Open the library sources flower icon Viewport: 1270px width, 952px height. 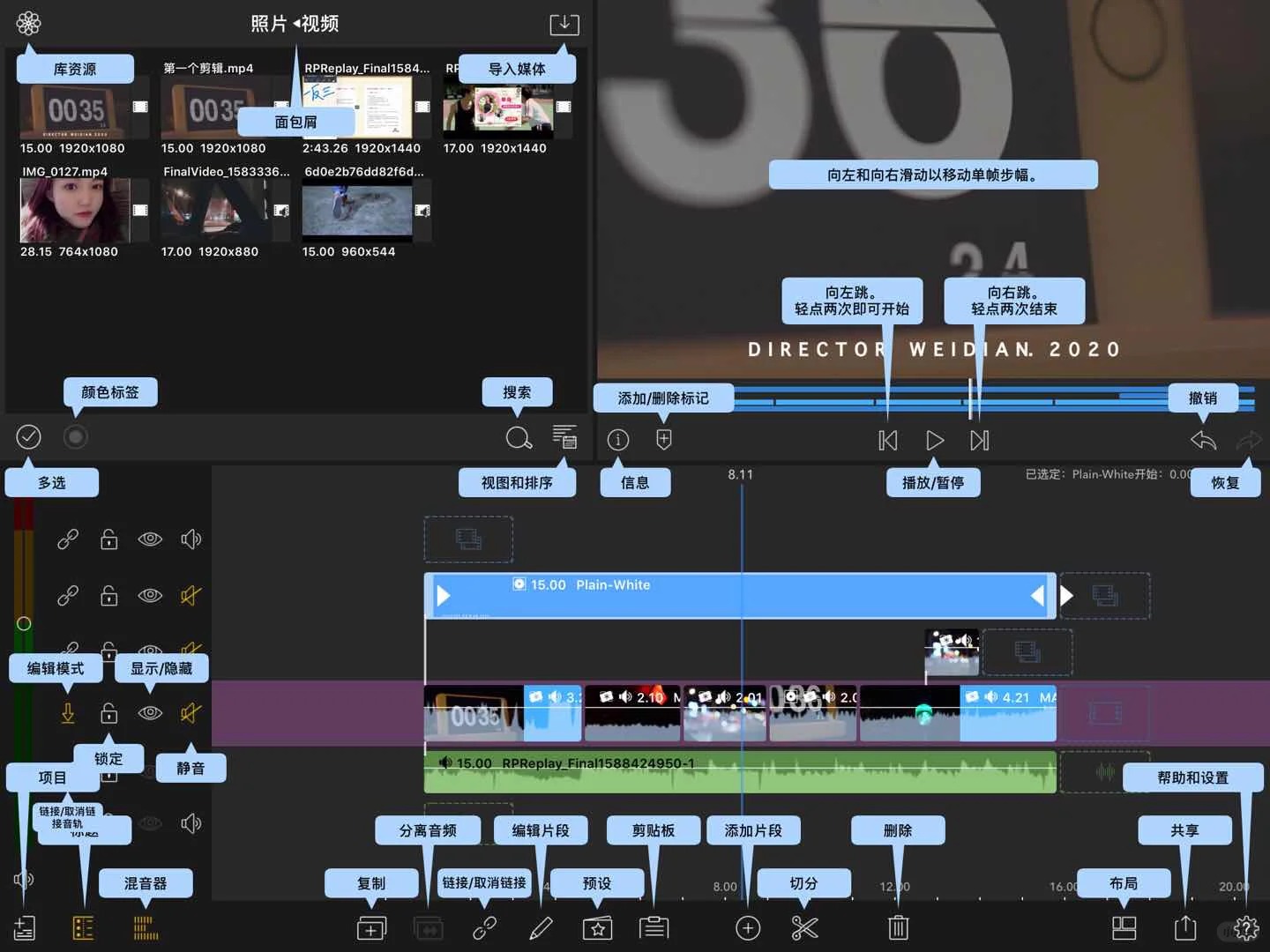(x=28, y=23)
